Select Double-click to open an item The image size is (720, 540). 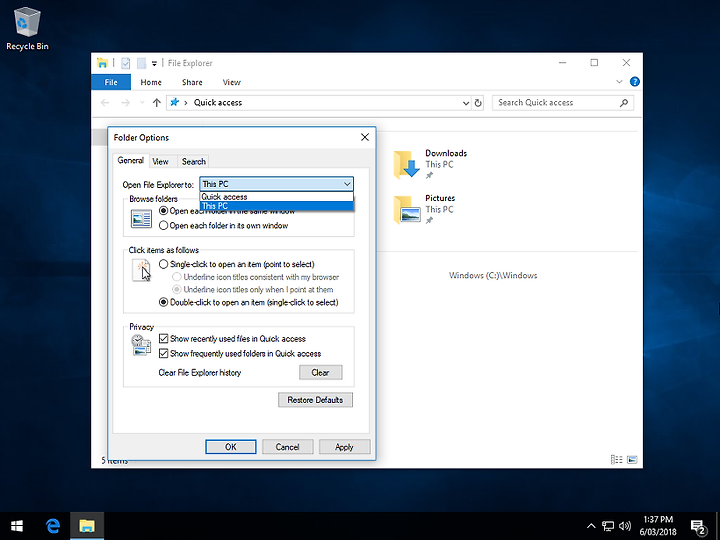pyautogui.click(x=248, y=302)
